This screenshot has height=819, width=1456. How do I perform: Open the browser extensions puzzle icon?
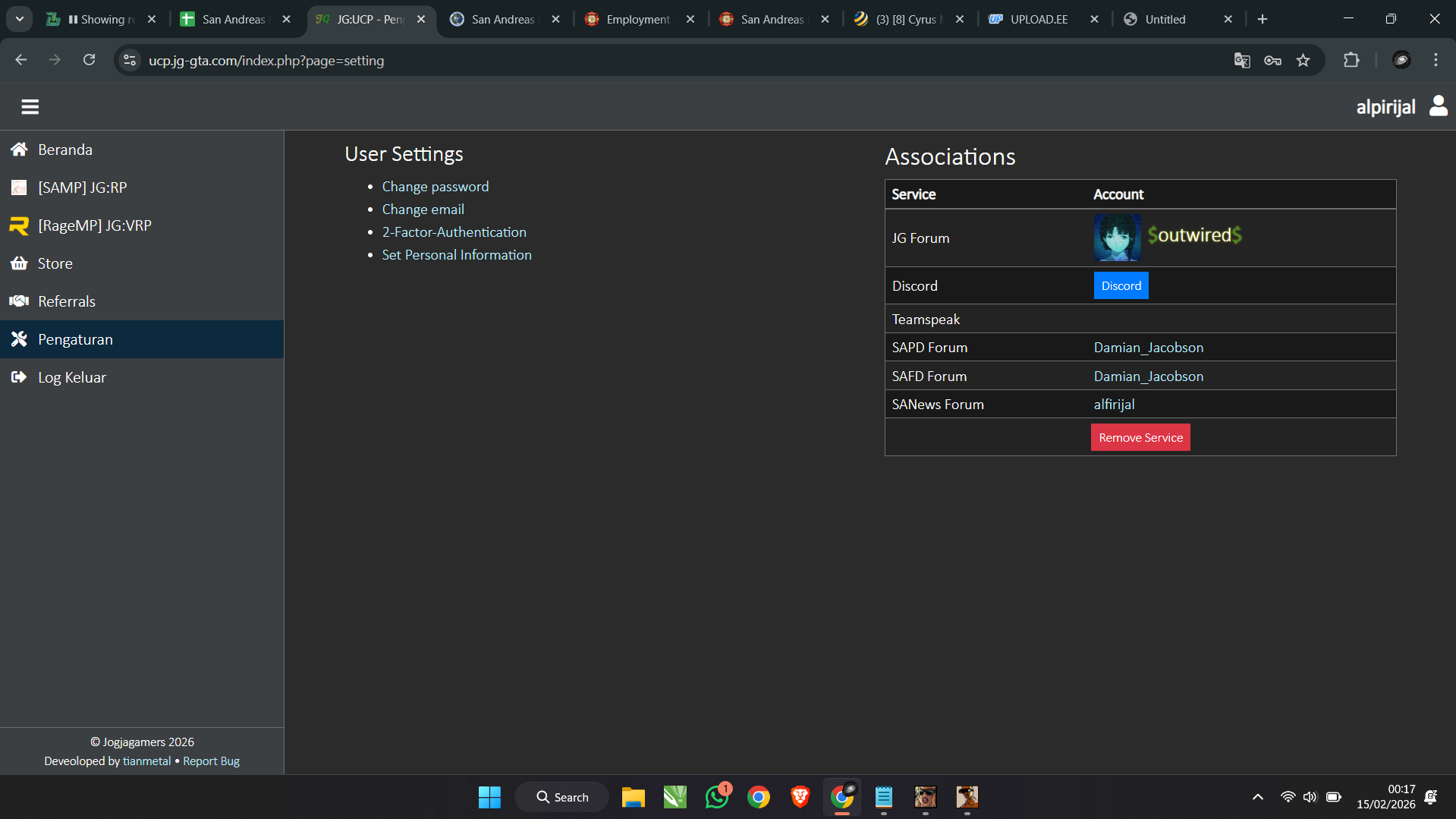[1351, 61]
